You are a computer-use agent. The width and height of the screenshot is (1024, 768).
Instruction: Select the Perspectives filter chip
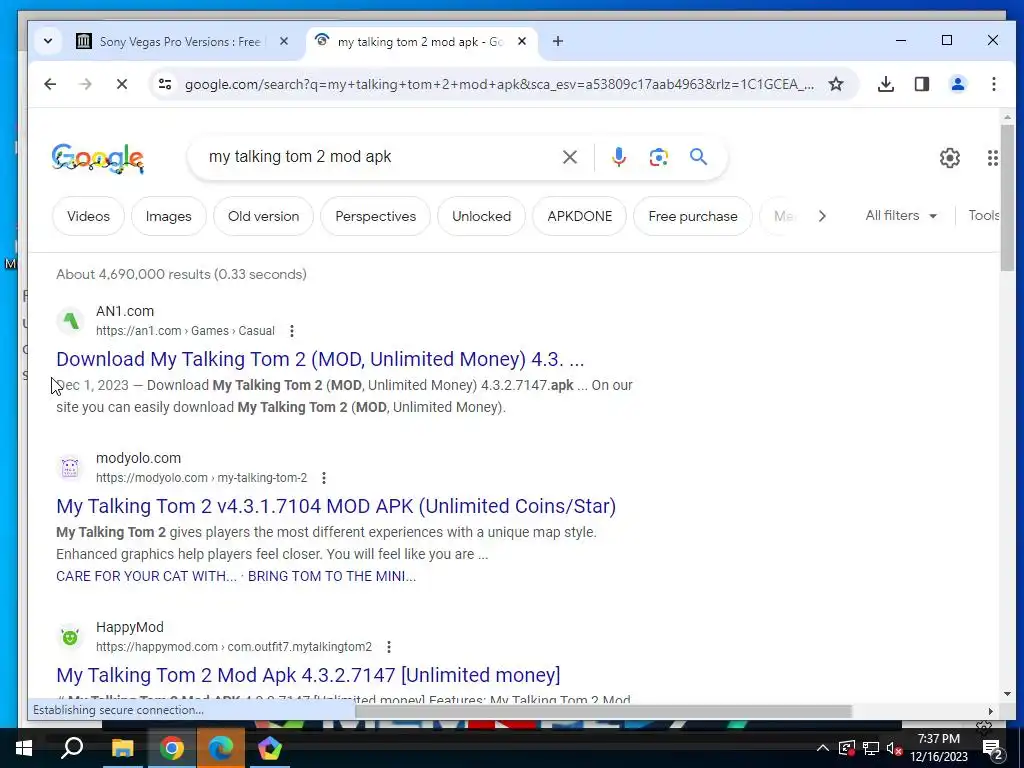click(376, 216)
